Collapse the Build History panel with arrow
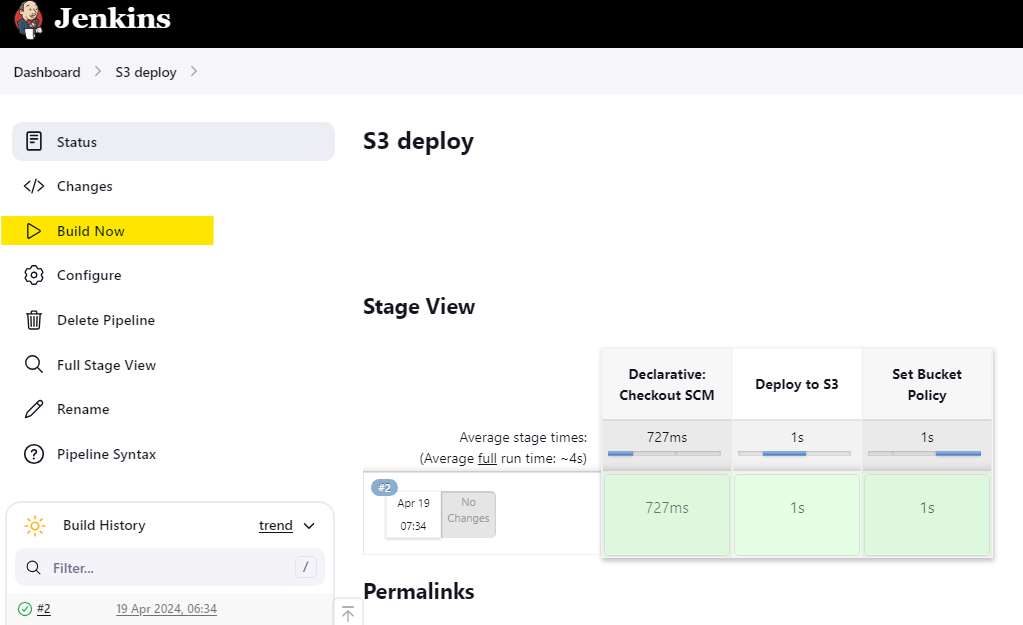Image resolution: width=1023 pixels, height=625 pixels. click(347, 611)
